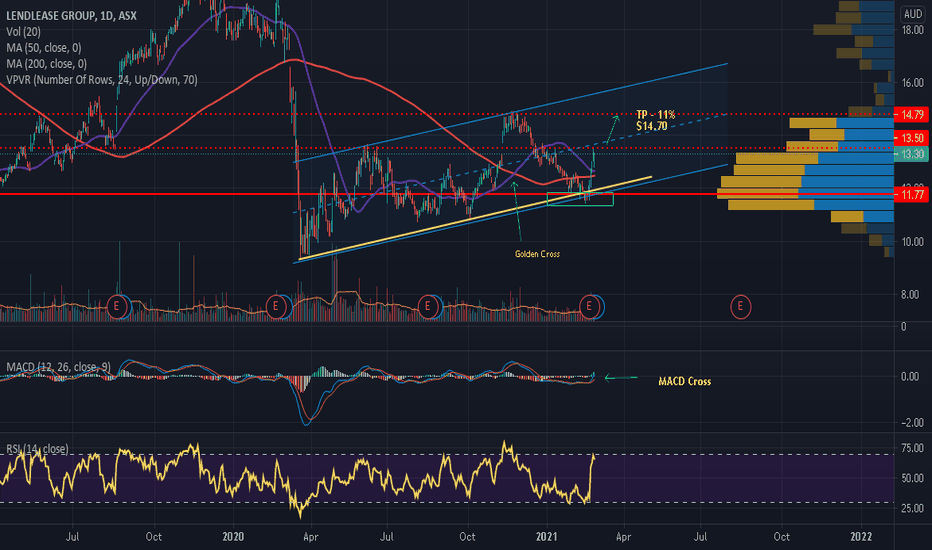Click the 25.00 RSI axis value
Image resolution: width=932 pixels, height=550 pixels.
(x=912, y=508)
